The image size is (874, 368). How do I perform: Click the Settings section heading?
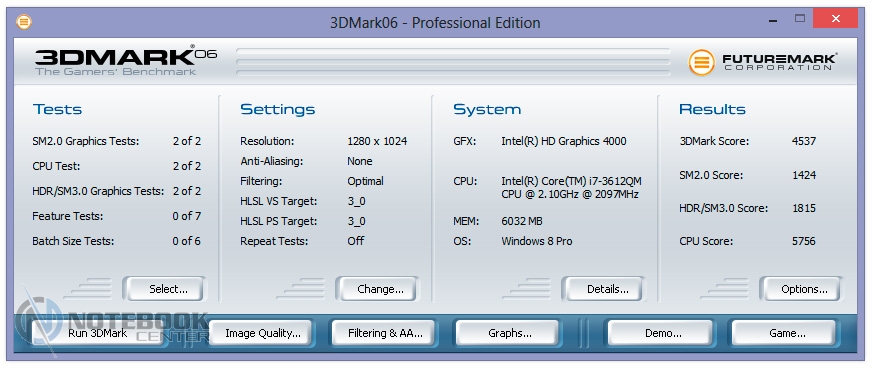tap(278, 109)
